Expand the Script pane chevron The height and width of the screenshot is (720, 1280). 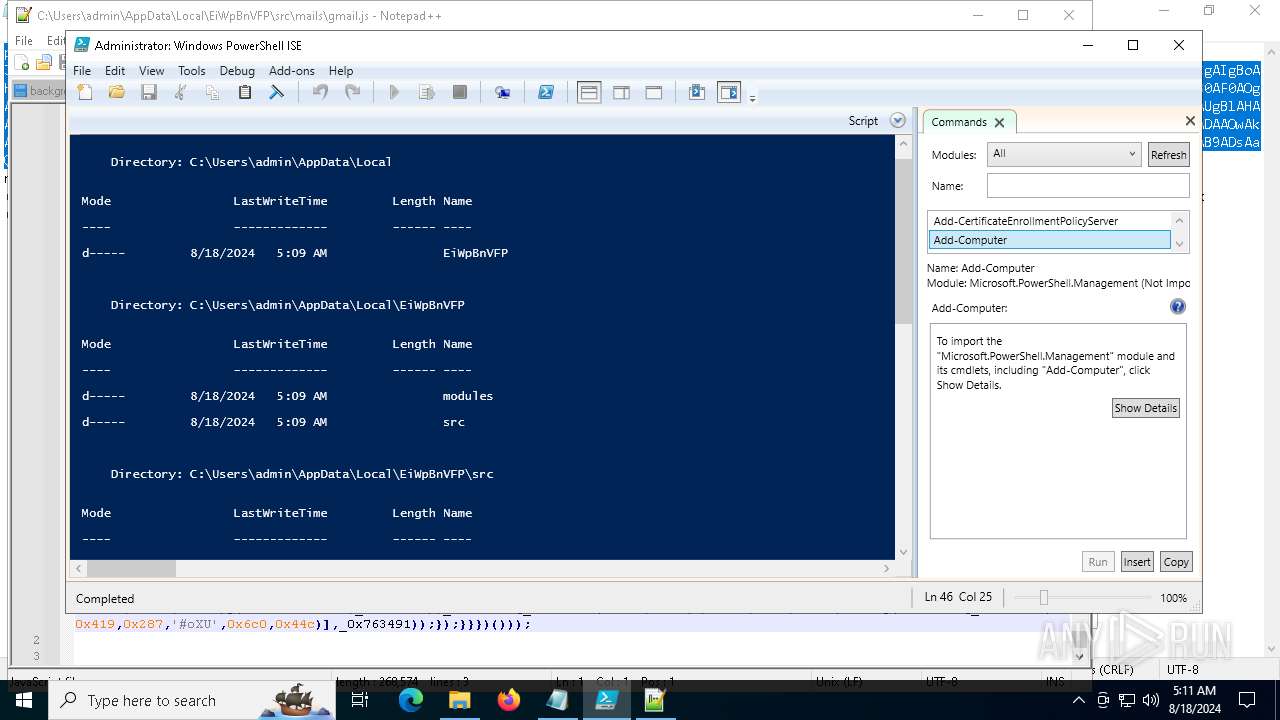[898, 121]
